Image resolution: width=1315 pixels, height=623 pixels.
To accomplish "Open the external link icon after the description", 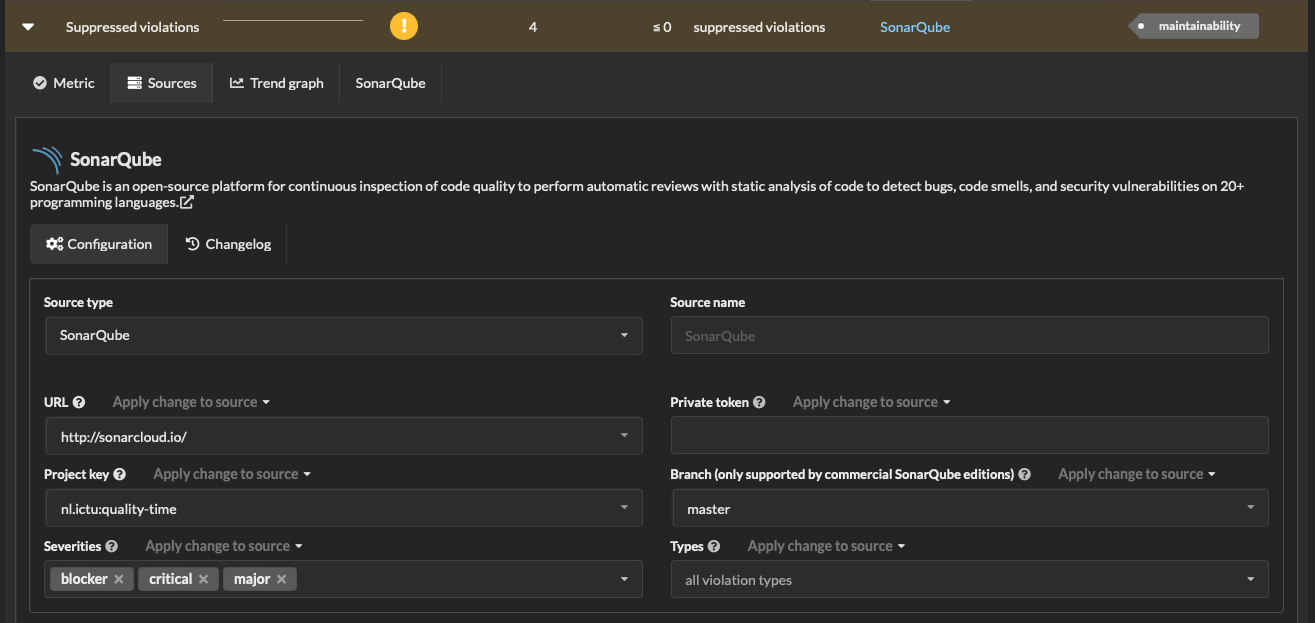I will click(x=186, y=202).
